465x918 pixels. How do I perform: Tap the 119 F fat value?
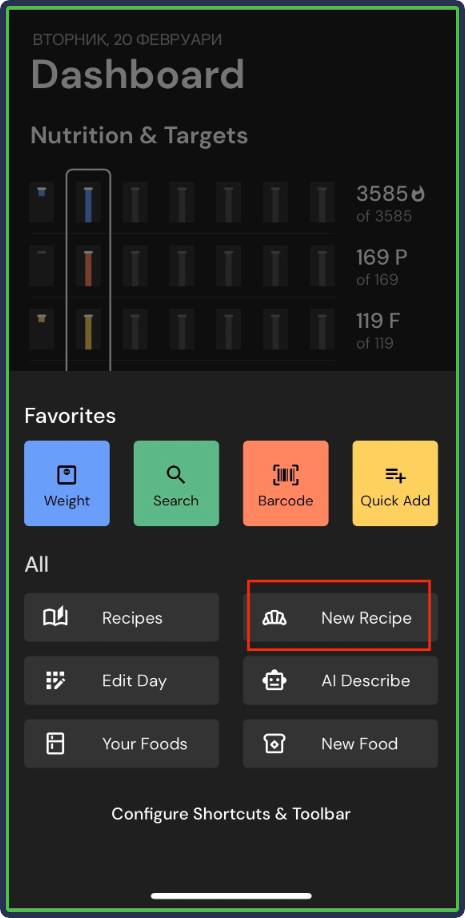(378, 321)
